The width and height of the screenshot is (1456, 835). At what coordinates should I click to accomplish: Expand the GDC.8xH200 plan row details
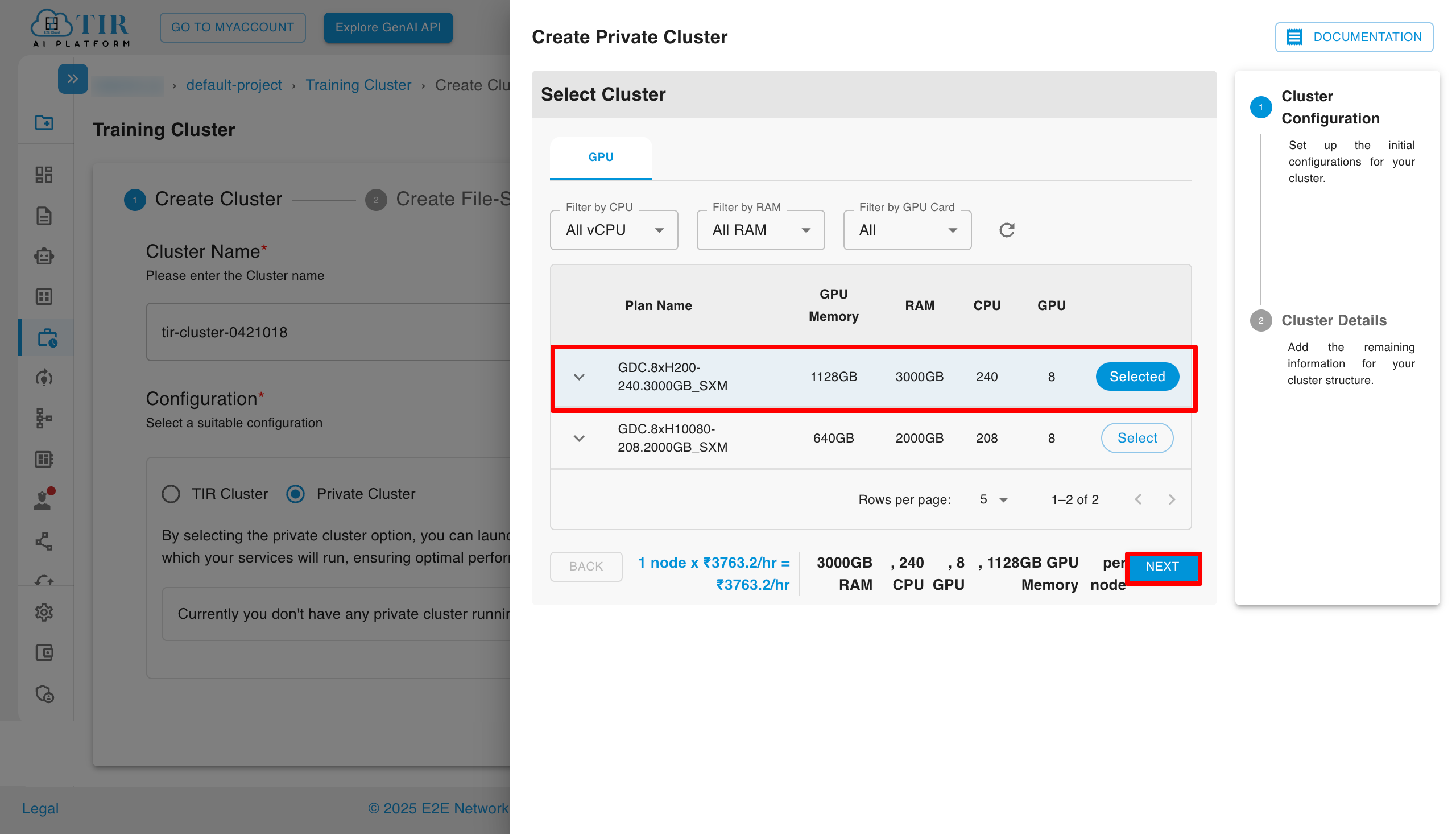579,377
